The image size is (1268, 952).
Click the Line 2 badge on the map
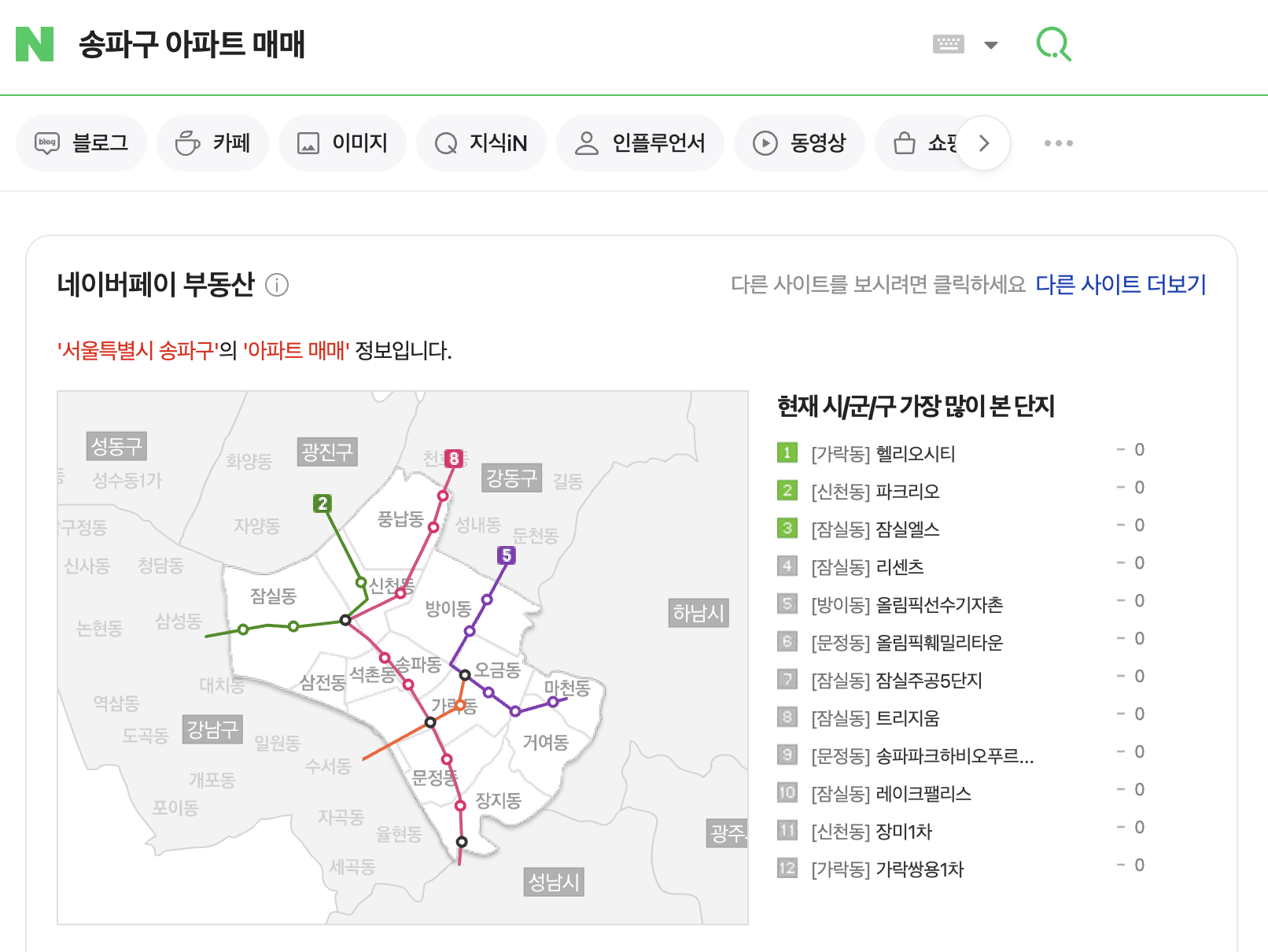click(x=323, y=503)
